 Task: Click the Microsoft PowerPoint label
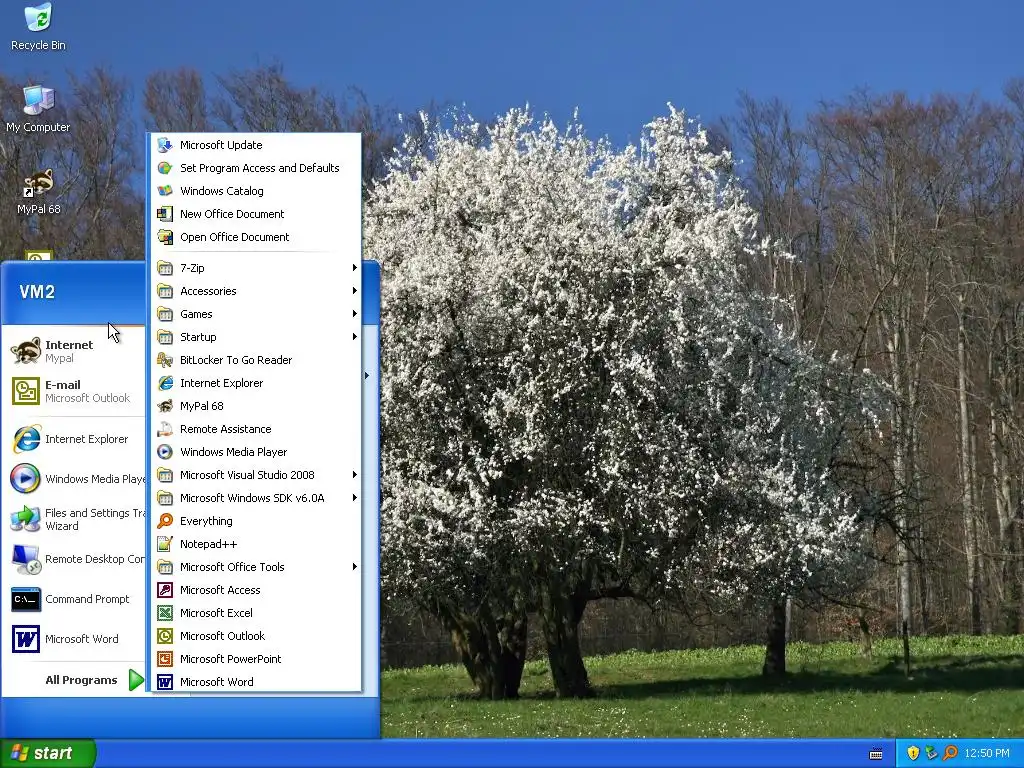point(231,659)
